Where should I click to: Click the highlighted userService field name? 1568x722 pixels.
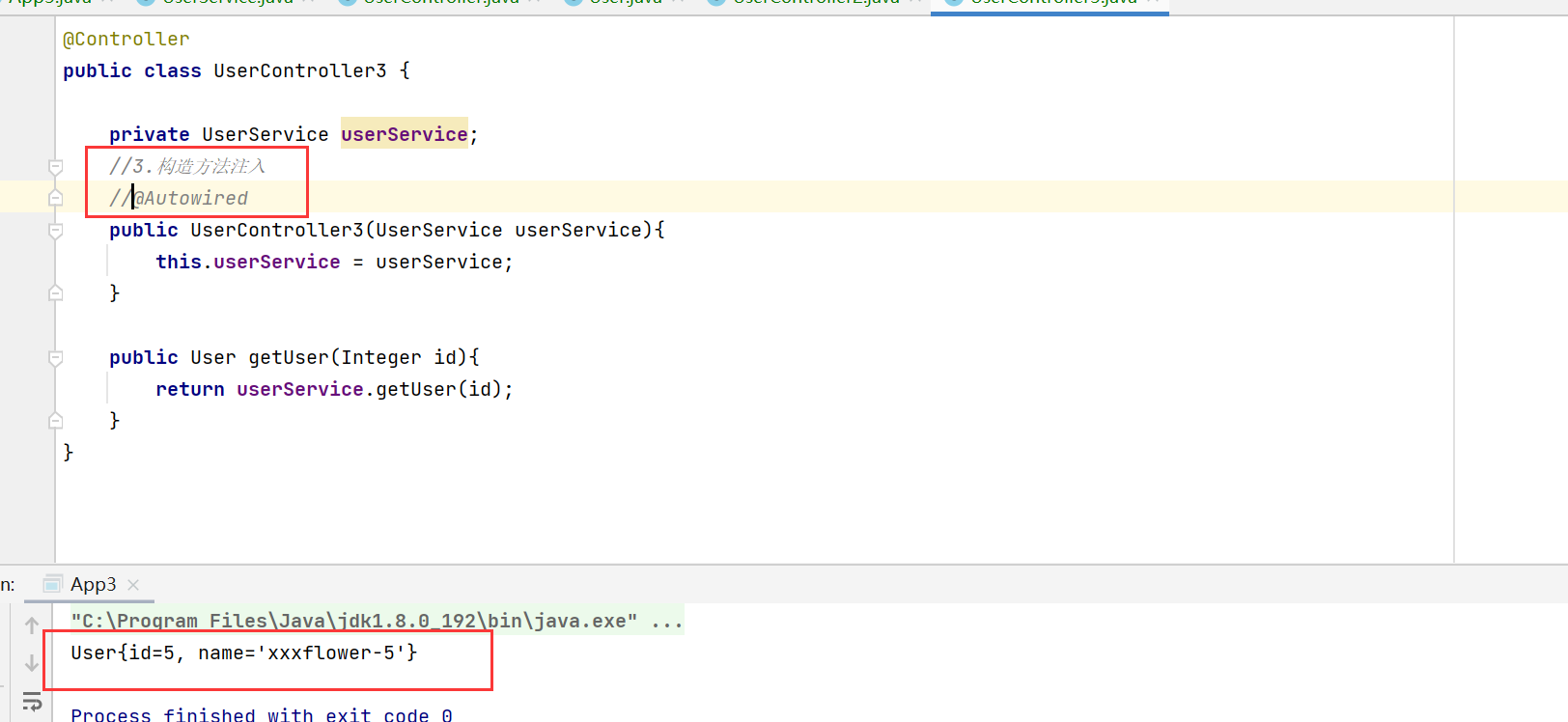click(405, 134)
